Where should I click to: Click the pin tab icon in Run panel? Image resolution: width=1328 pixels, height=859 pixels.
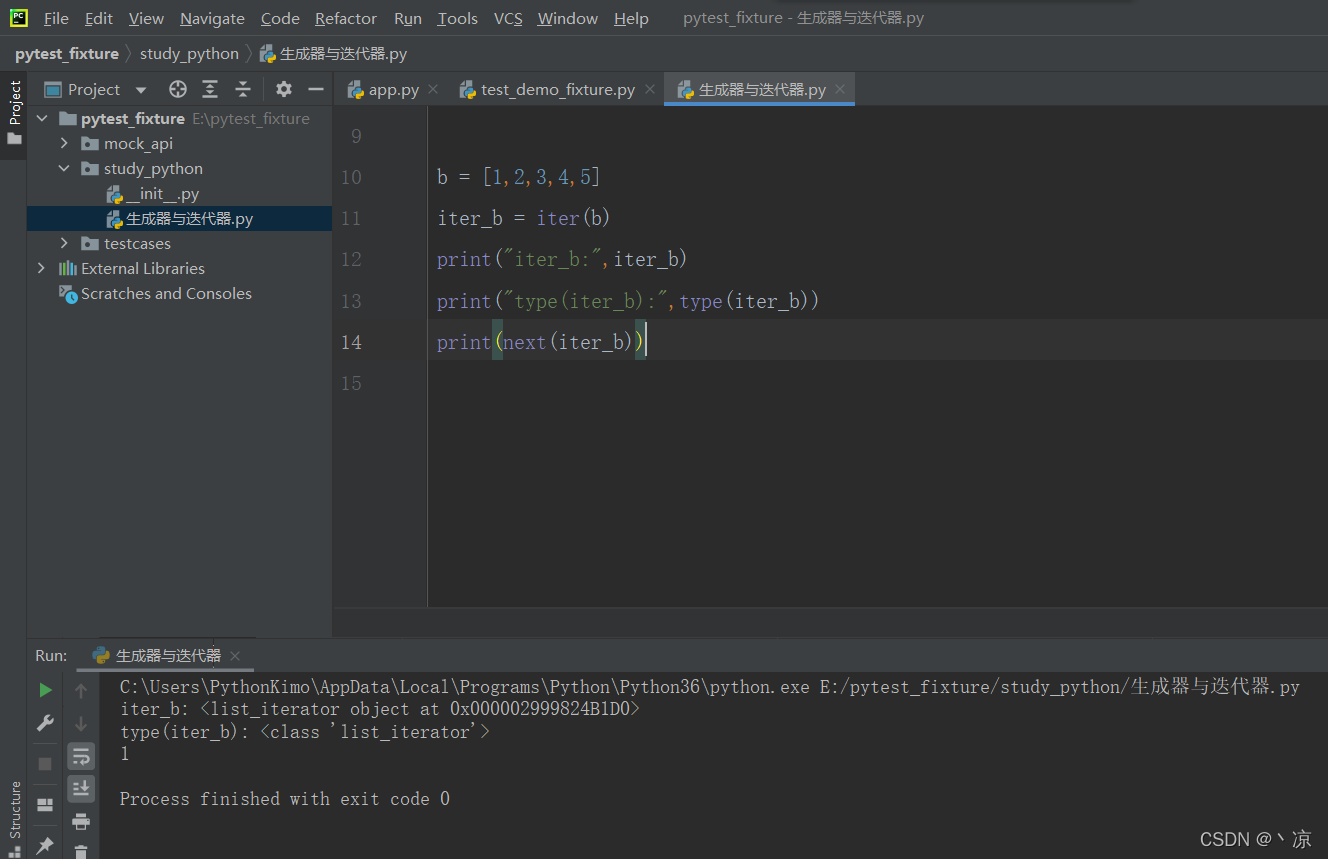[x=45, y=846]
